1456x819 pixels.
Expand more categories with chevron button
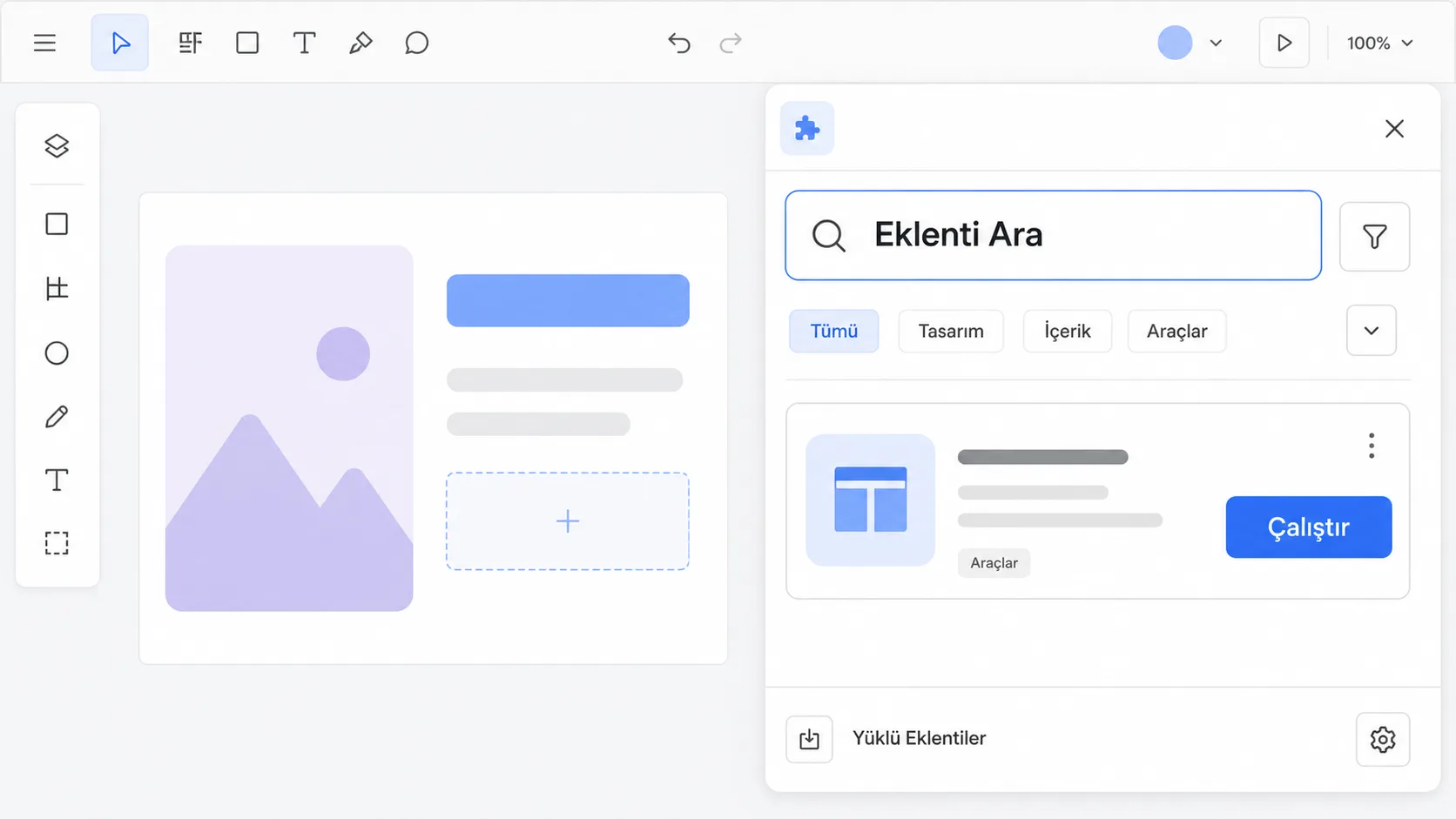[1372, 331]
